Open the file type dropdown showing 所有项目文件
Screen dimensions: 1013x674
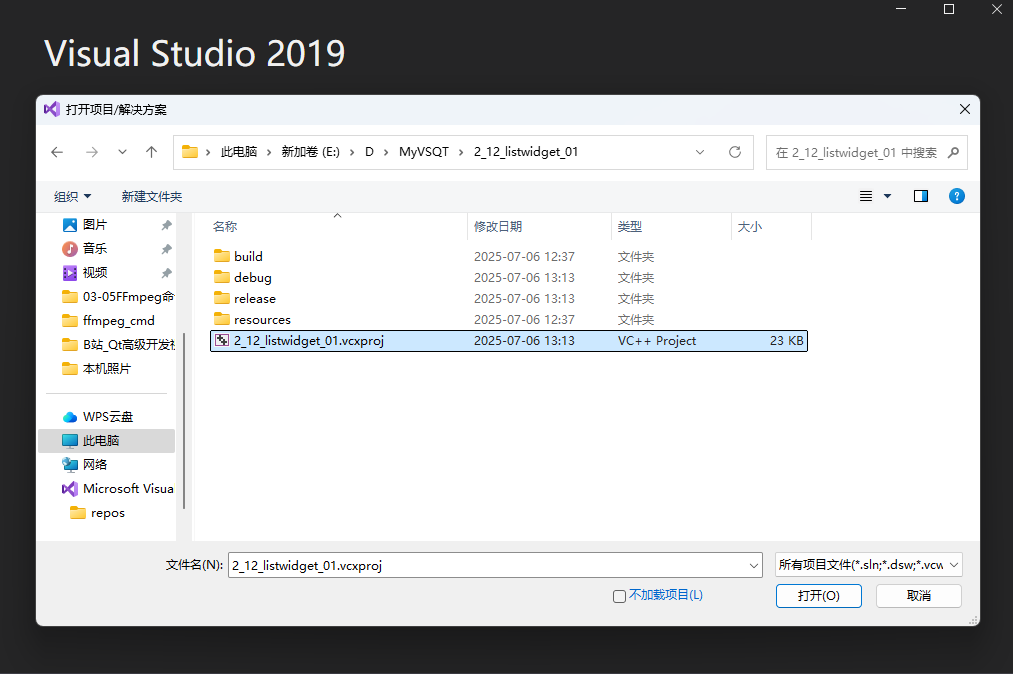(867, 564)
